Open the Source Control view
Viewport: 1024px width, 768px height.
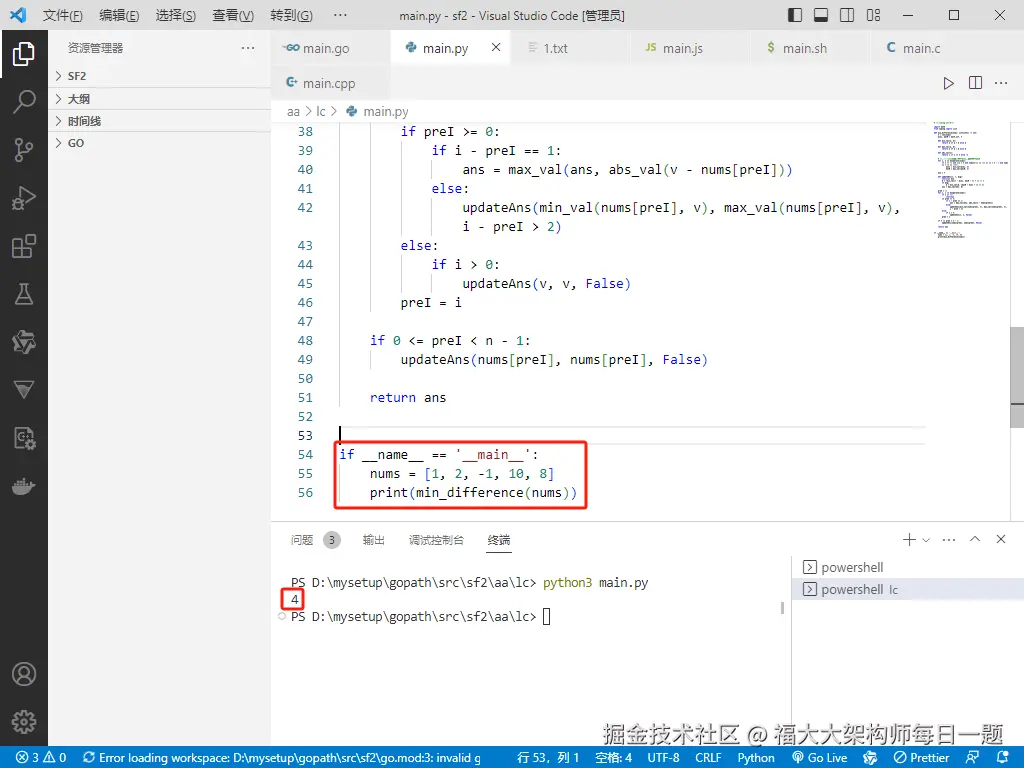click(24, 150)
